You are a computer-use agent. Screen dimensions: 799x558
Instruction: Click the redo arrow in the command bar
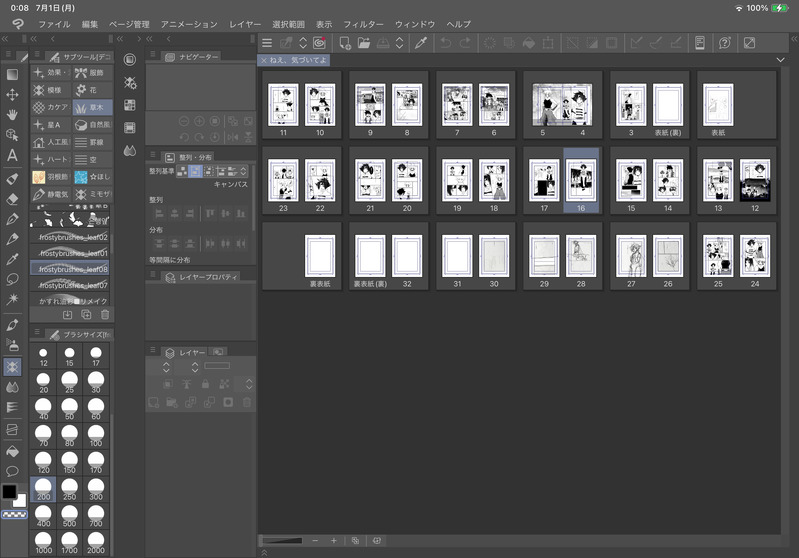(x=465, y=43)
